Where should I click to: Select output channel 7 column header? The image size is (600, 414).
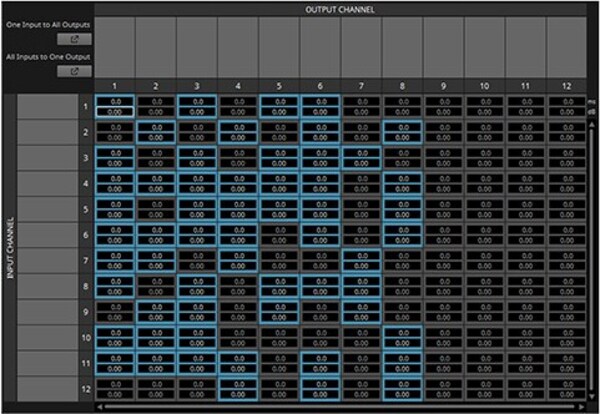coord(362,87)
